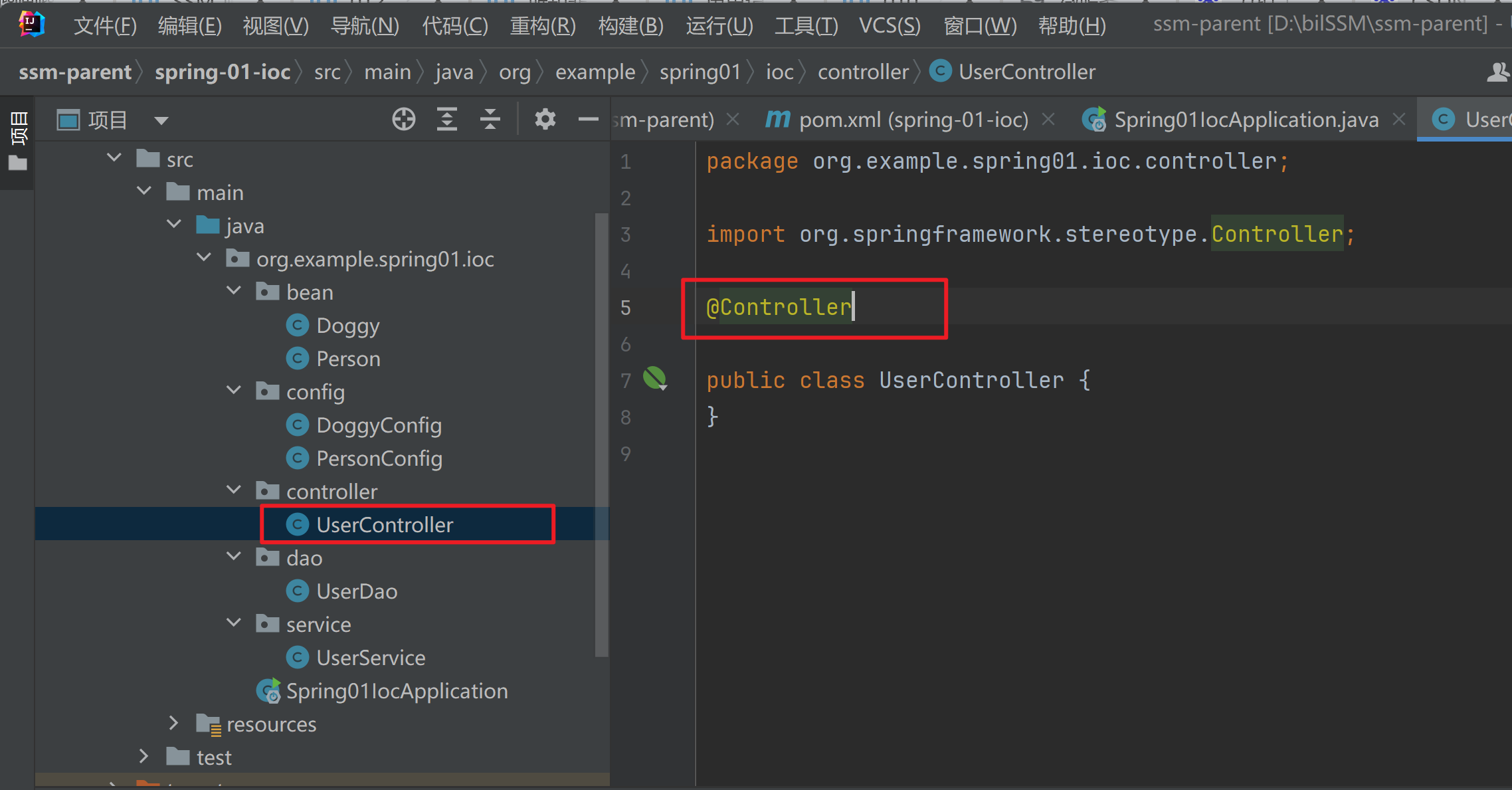
Task: Open project panel settings gear
Action: 545,120
